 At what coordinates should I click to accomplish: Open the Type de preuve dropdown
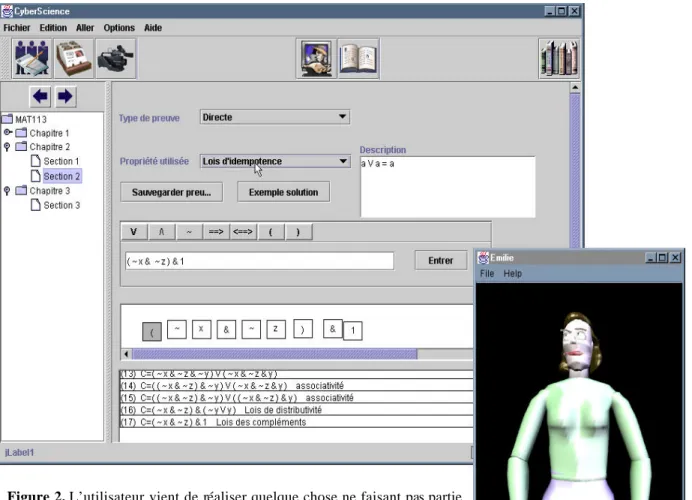click(x=275, y=117)
